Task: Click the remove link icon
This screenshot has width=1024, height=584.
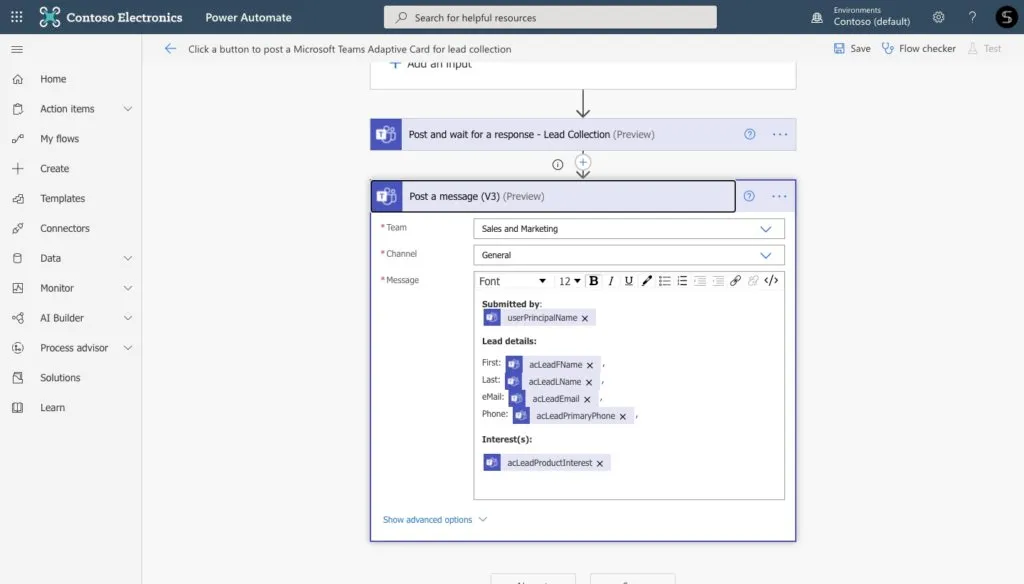Action: pos(753,281)
